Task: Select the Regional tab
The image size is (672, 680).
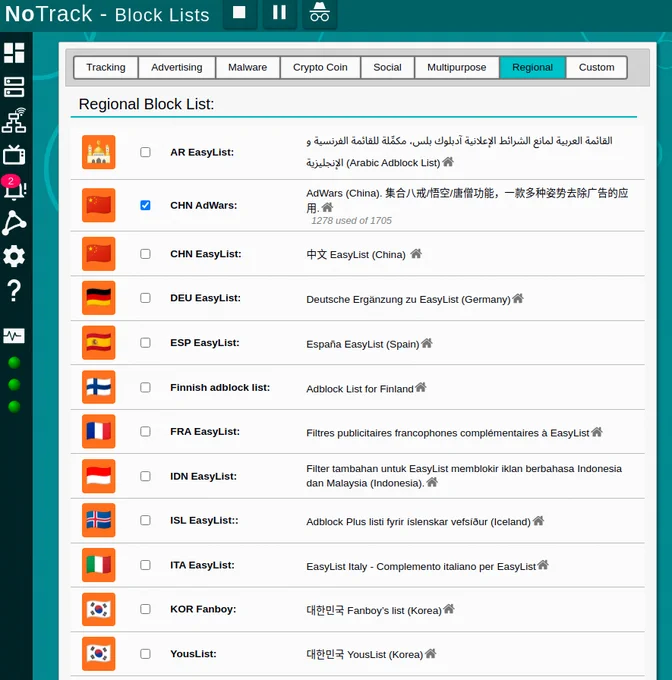Action: point(532,67)
